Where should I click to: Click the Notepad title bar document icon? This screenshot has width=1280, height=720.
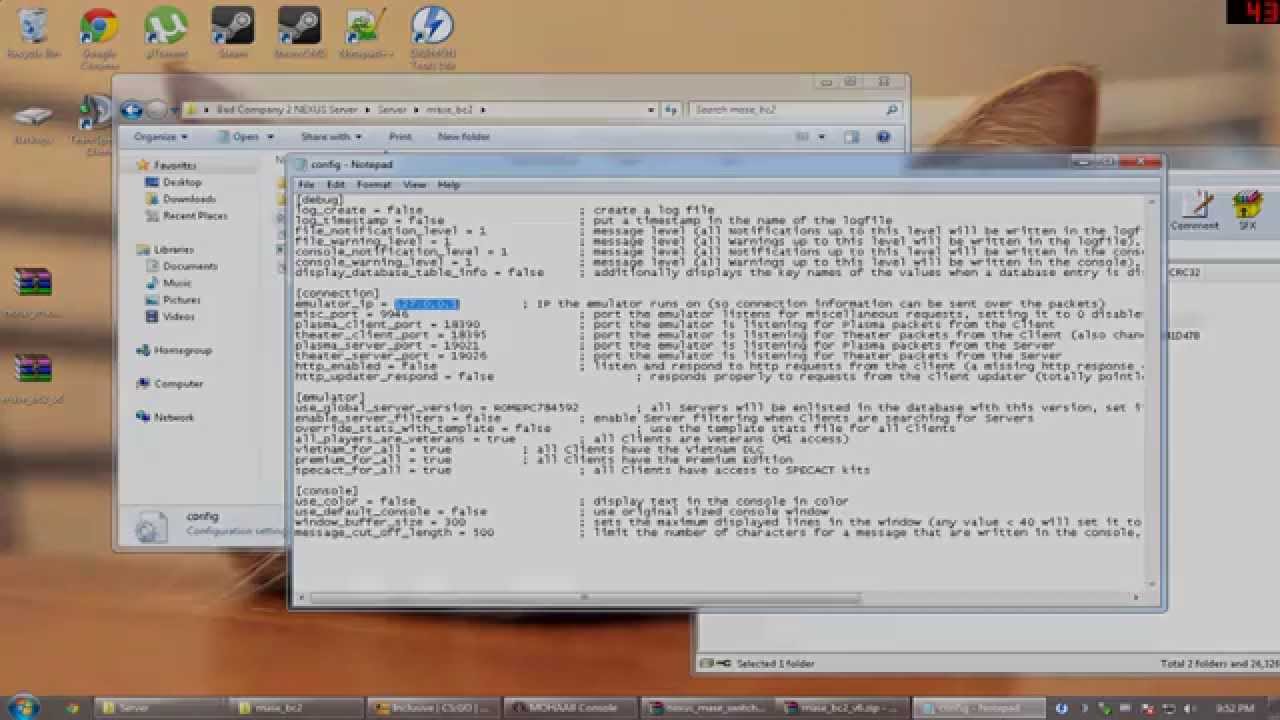(301, 164)
